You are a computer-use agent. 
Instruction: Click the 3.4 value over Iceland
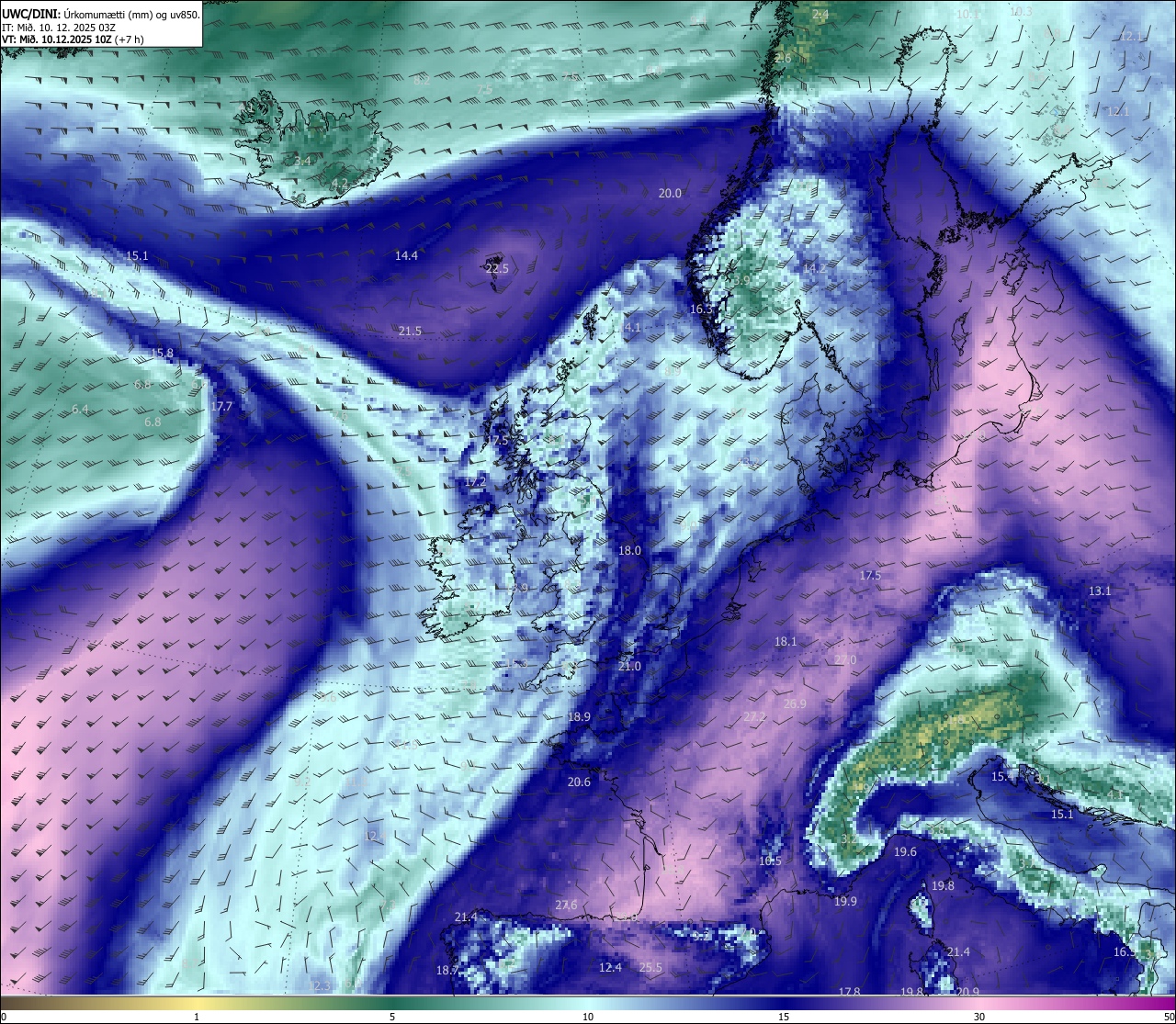pos(302,161)
